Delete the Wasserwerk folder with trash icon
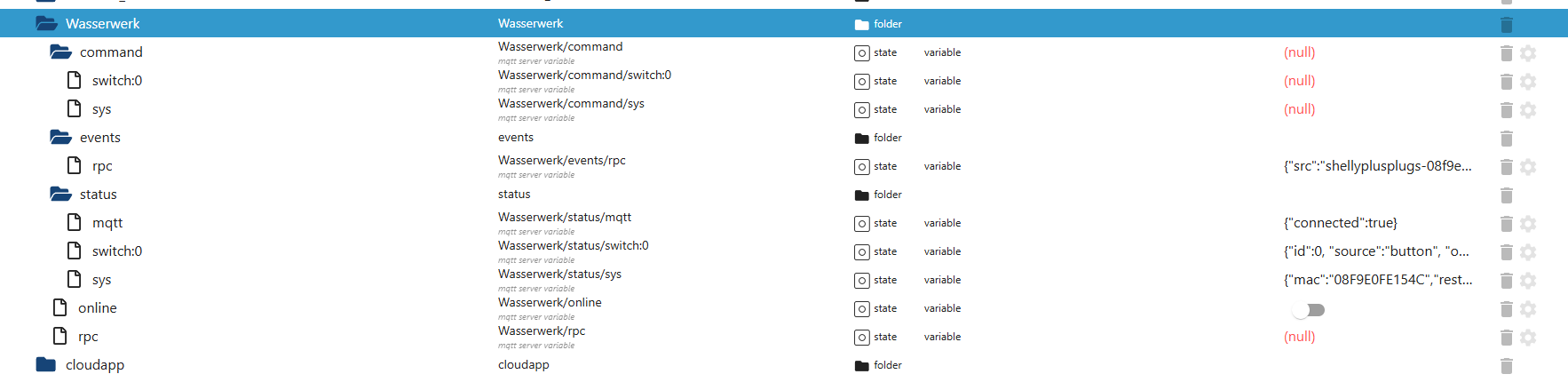The width and height of the screenshot is (1568, 382). coord(1506,25)
